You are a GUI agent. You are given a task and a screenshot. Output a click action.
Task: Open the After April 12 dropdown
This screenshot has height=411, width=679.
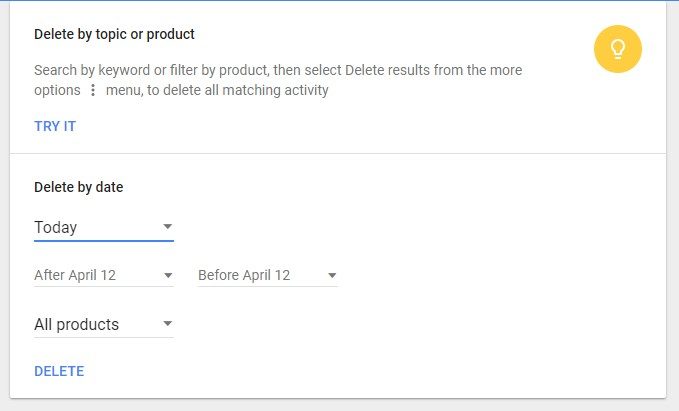point(104,275)
